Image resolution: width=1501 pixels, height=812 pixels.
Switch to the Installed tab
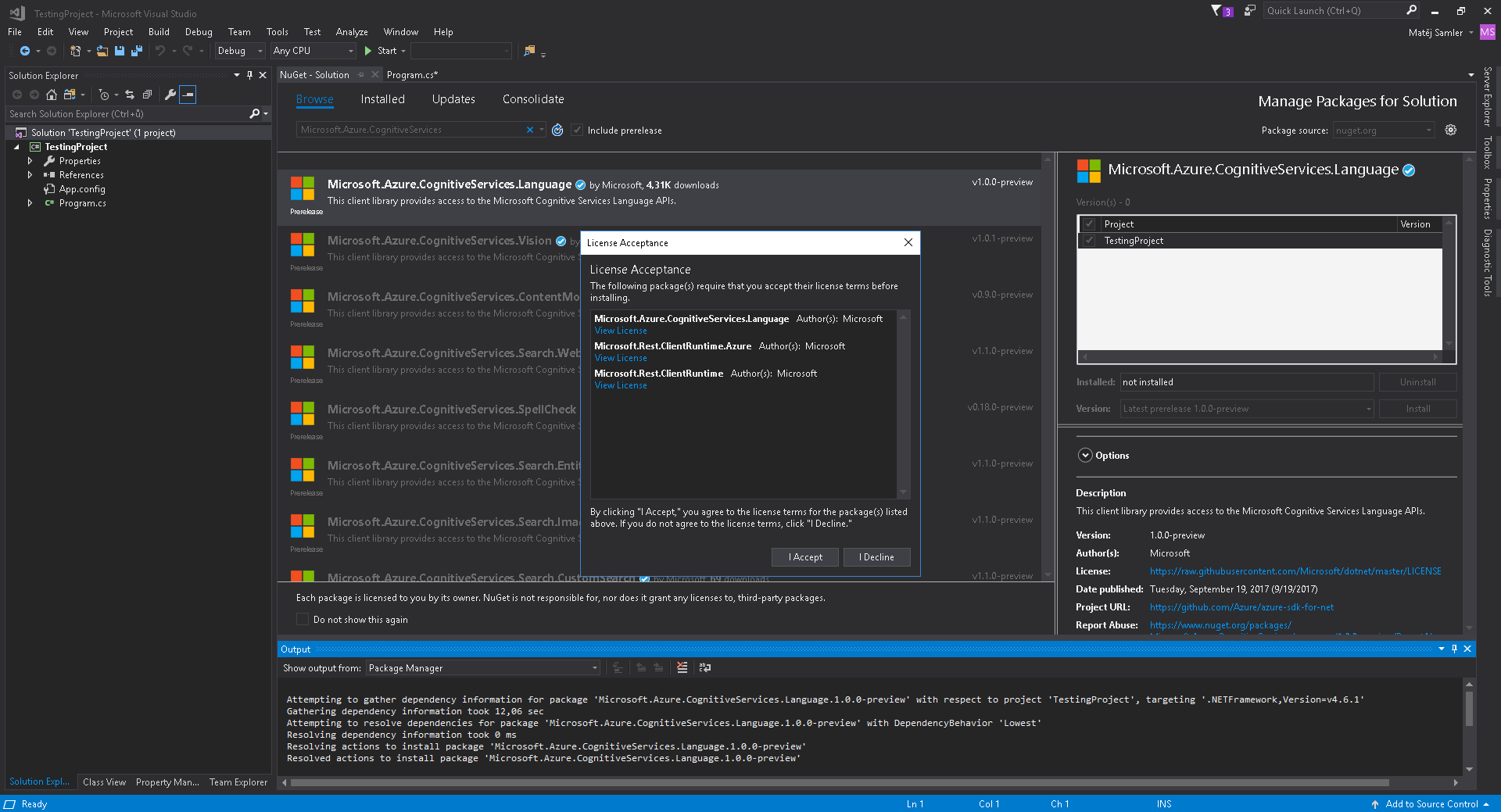(382, 99)
